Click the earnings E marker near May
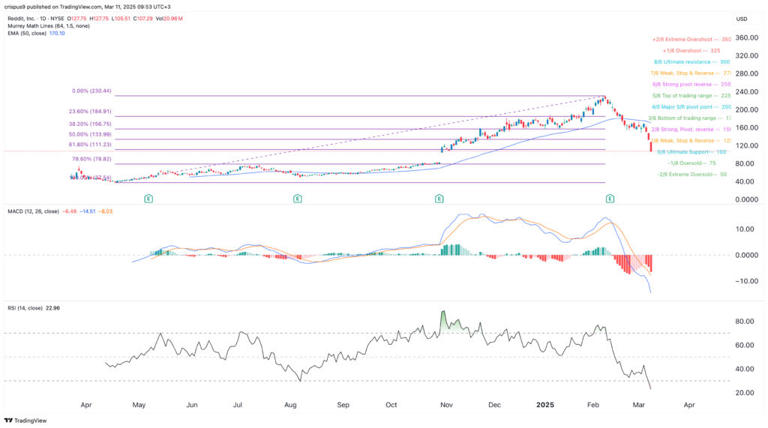Viewport: 768px width, 428px height. [x=148, y=200]
